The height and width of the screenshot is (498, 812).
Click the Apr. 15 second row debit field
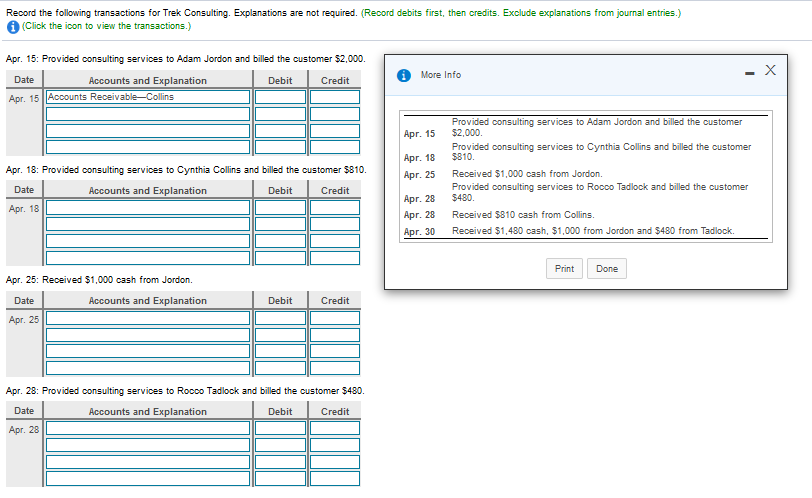pos(281,114)
